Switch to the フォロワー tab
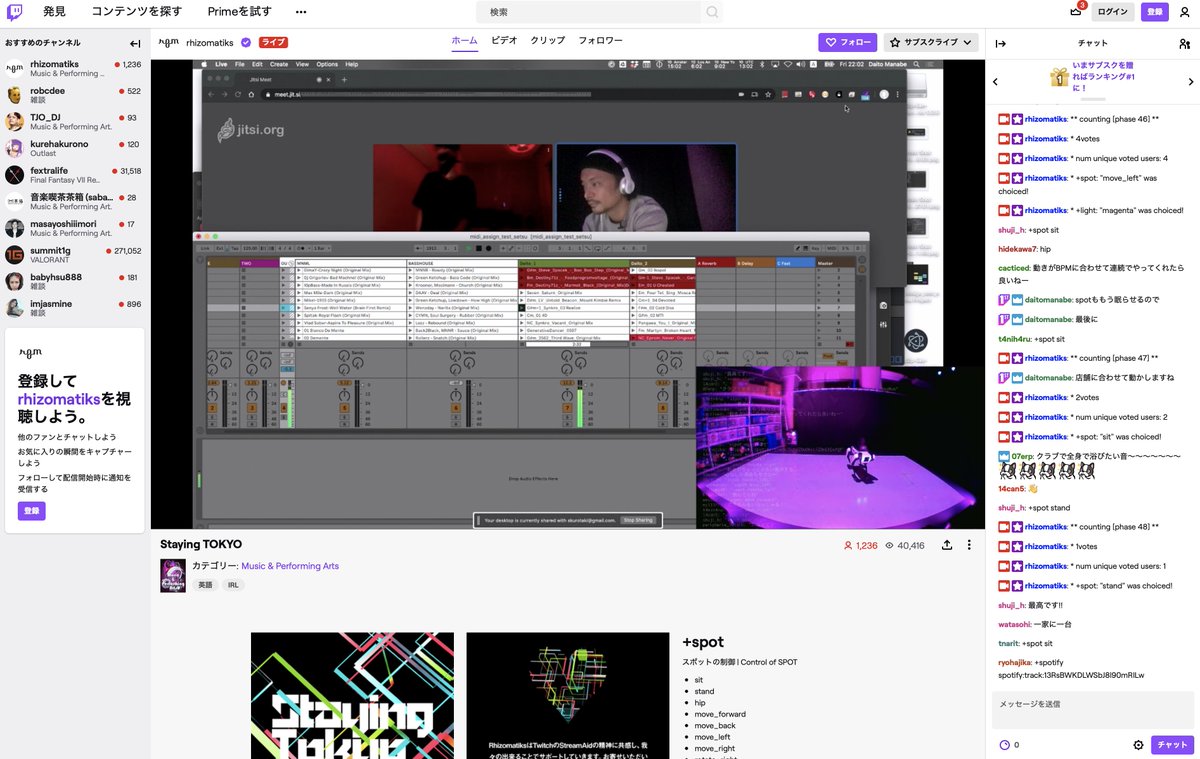 tap(601, 41)
